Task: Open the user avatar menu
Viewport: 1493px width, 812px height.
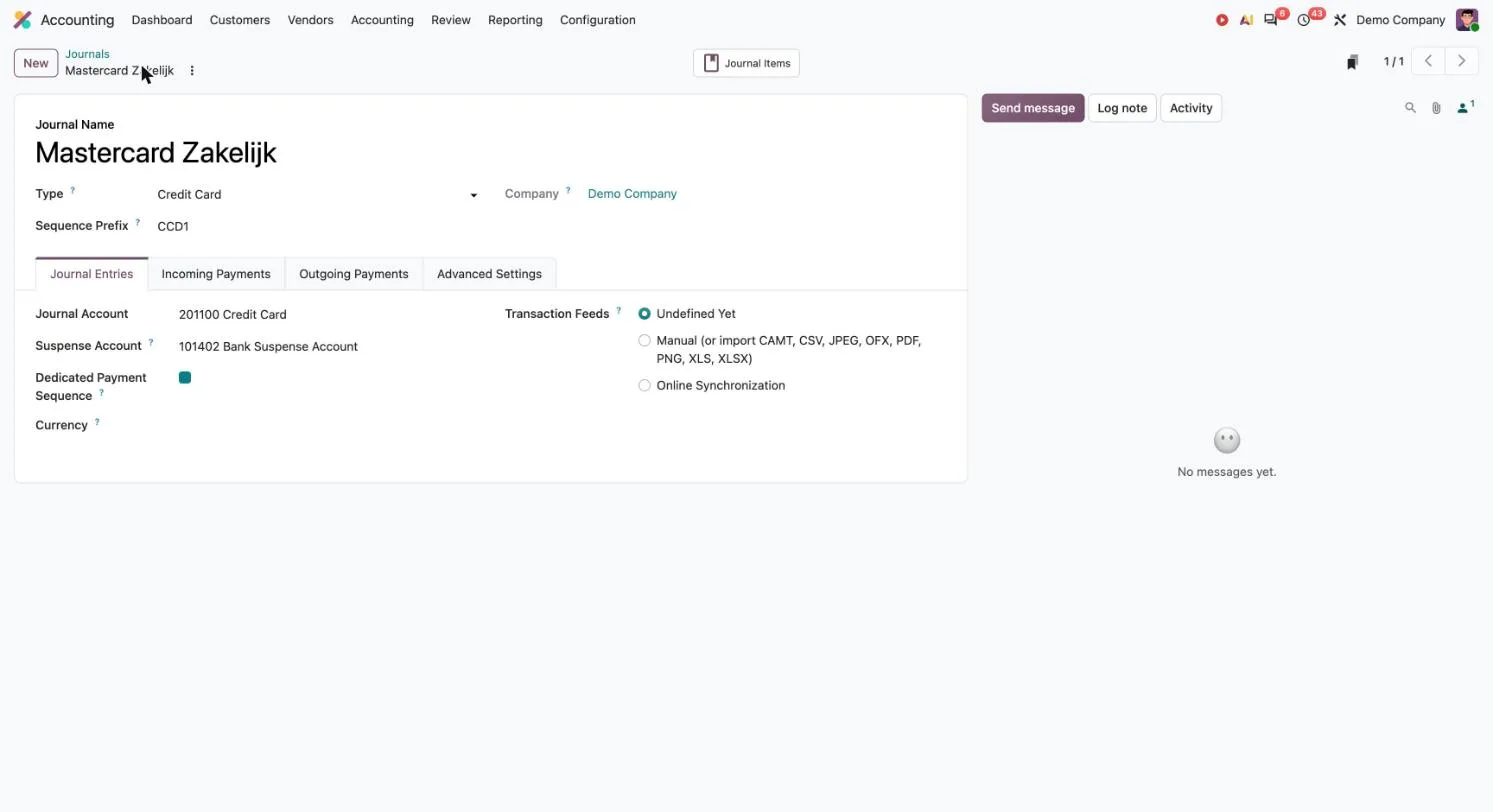Action: 1467,20
